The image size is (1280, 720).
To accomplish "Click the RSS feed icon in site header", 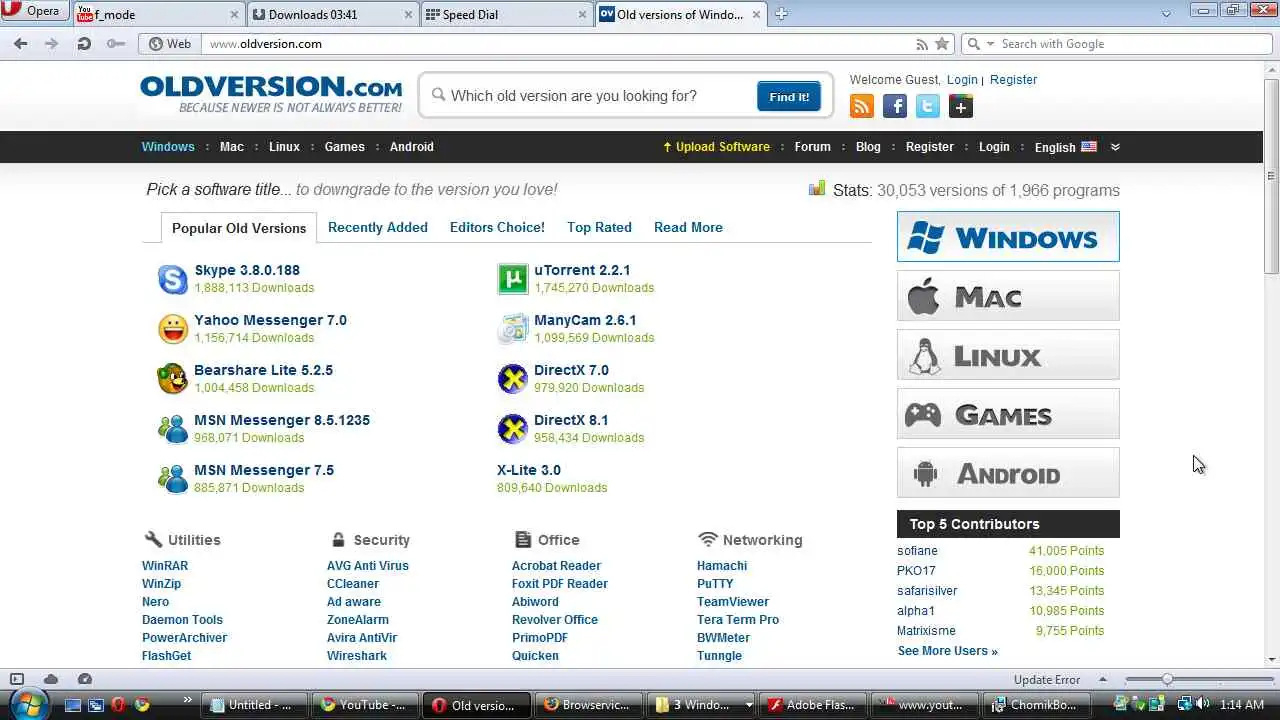I will (x=862, y=107).
